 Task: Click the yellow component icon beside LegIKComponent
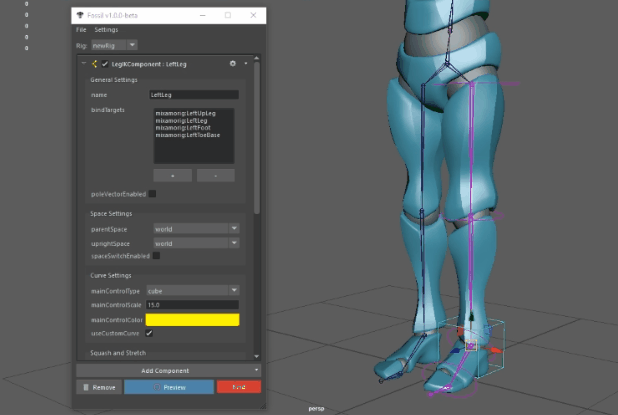[93, 63]
